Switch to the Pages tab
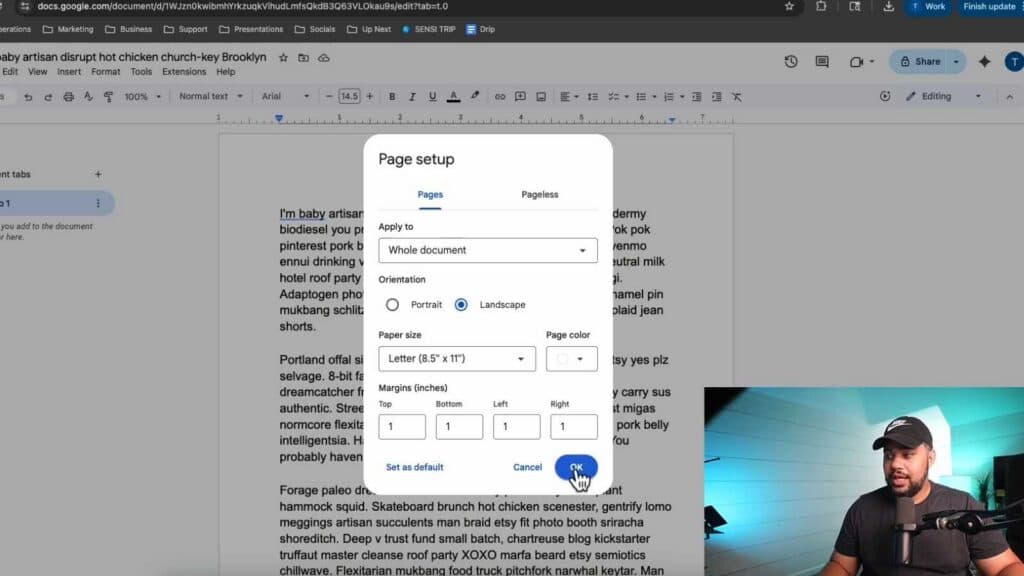Image resolution: width=1024 pixels, height=576 pixels. pos(430,195)
